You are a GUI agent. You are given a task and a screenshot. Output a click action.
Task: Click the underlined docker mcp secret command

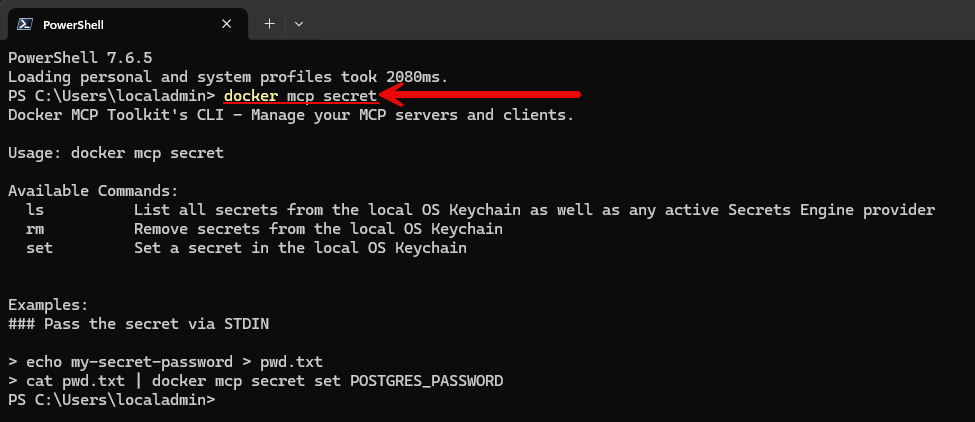300,96
